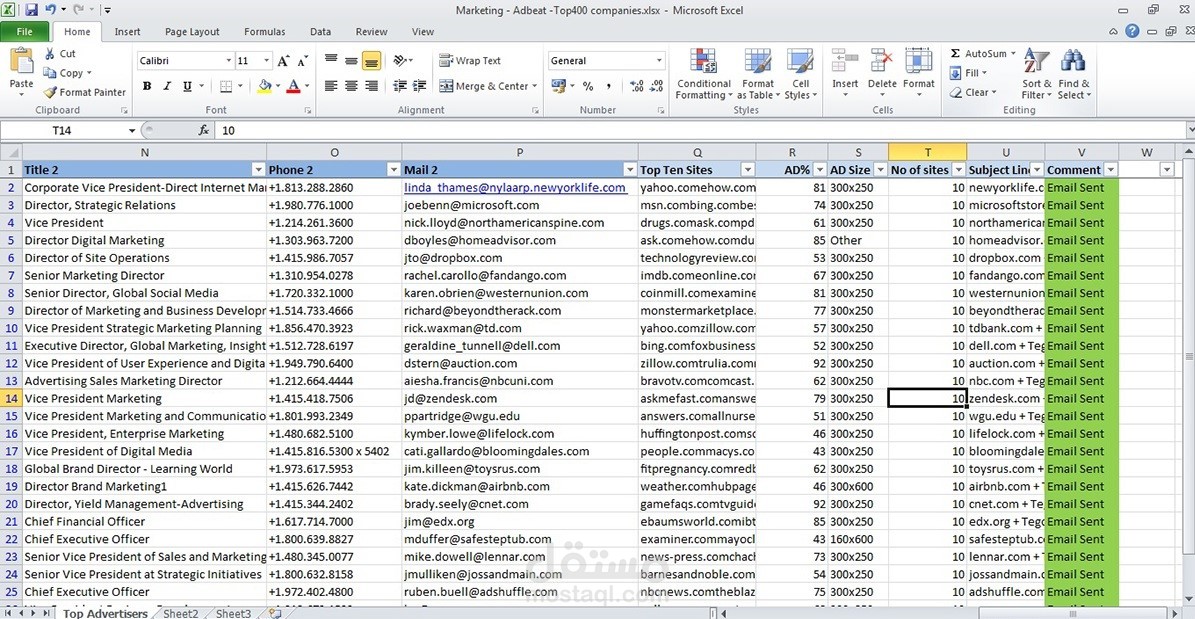Select the highlighted Bottom Align icon
Viewport: 1195px width, 619px height.
pos(371,60)
